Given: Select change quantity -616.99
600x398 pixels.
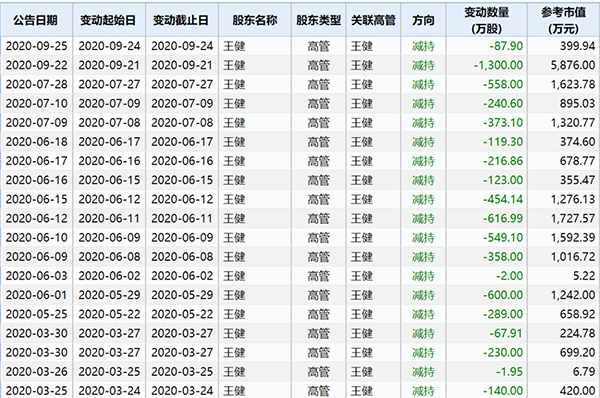Looking at the screenshot, I should click(503, 219).
